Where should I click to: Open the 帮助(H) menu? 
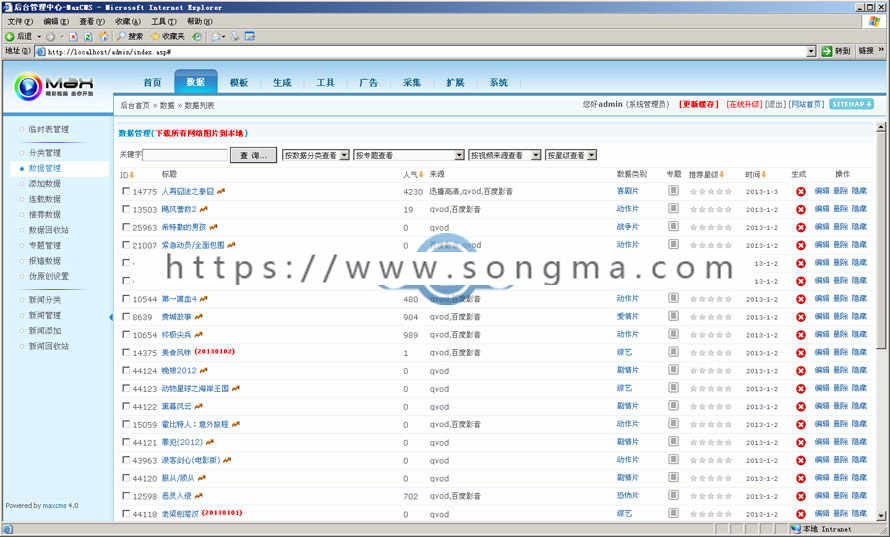tap(199, 21)
